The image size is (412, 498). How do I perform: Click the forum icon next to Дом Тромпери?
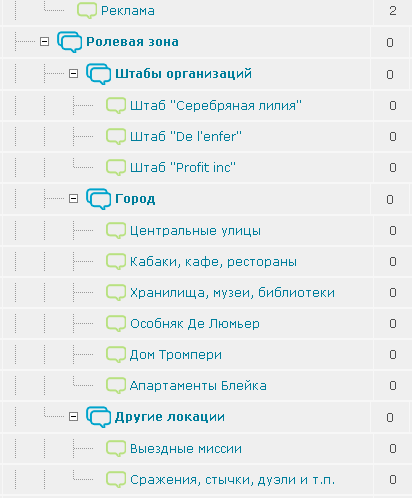(116, 355)
